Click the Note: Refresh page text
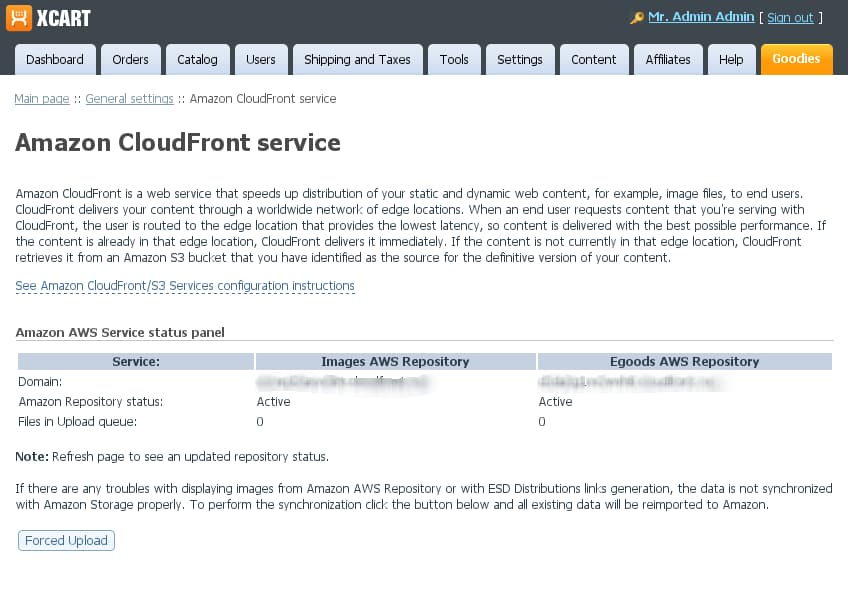The width and height of the screenshot is (848, 596). [x=172, y=457]
